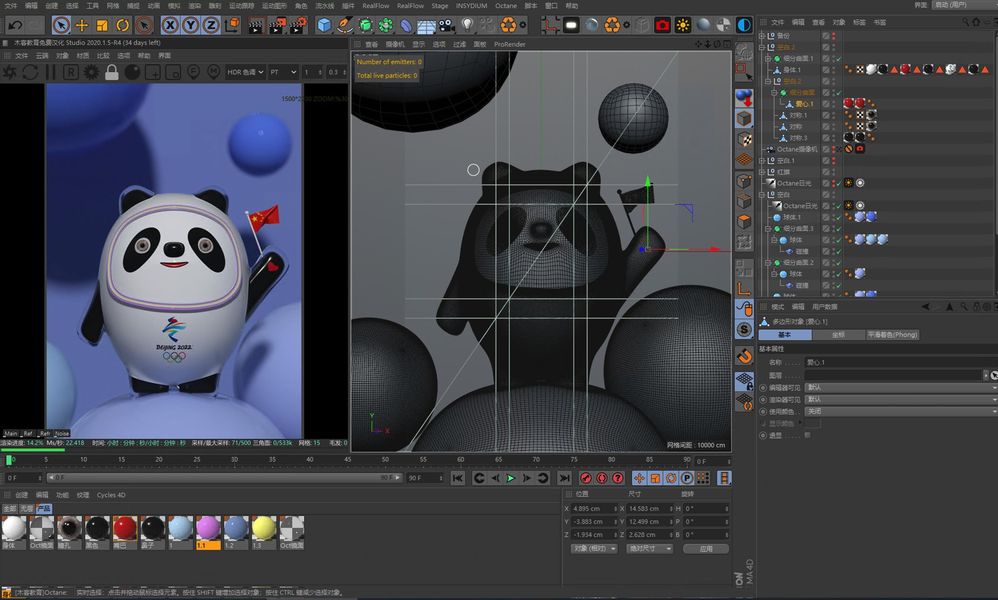The width and height of the screenshot is (998, 600).
Task: Click the Octane daylight sun icon
Action: (x=683, y=25)
